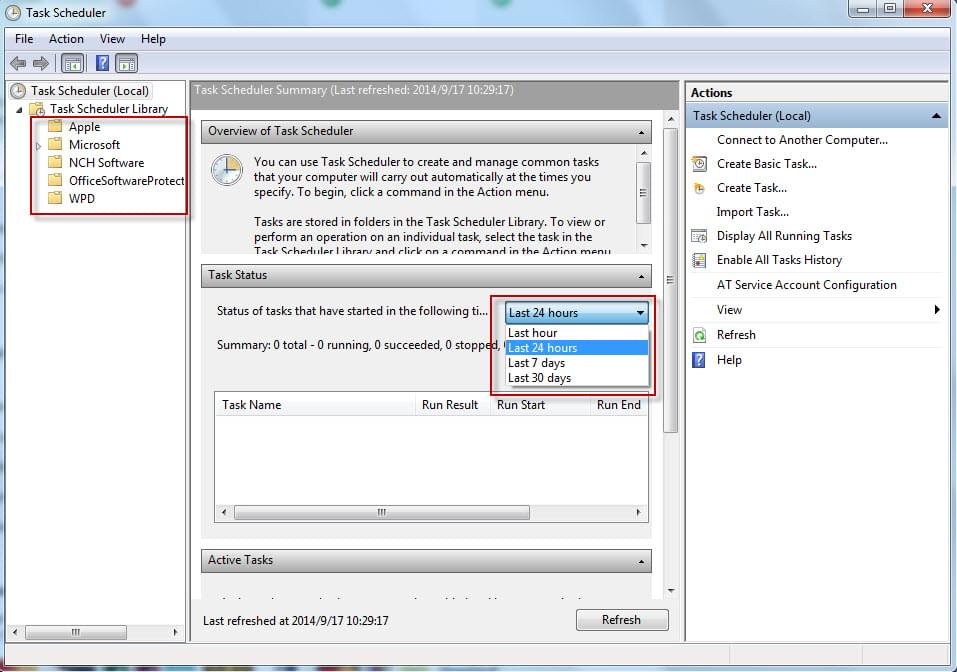Select Create Task in the Actions pane
The width and height of the screenshot is (957, 672).
click(x=742, y=188)
